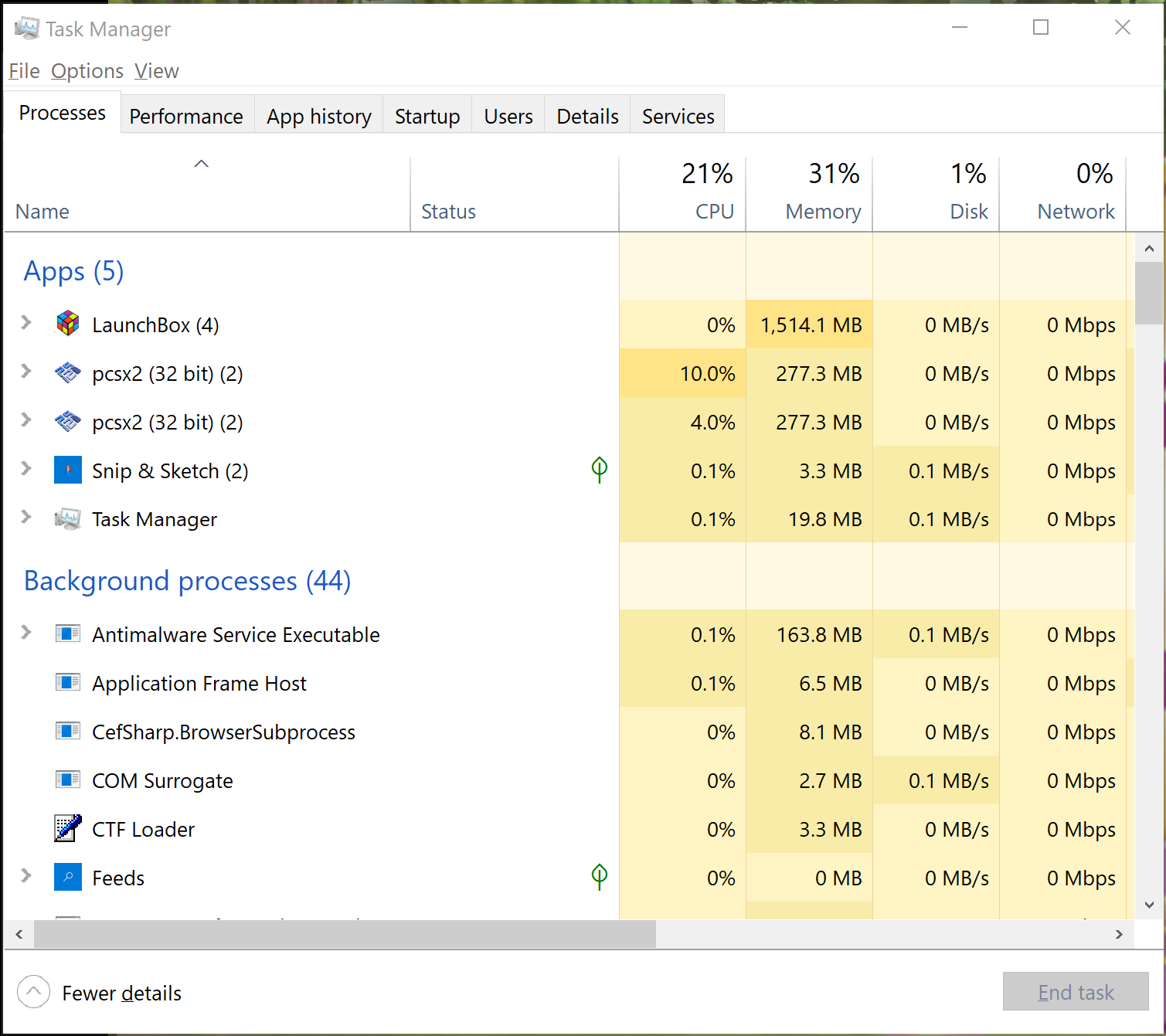The image size is (1166, 1036).
Task: Click the COM Surrogate icon
Action: point(68,780)
